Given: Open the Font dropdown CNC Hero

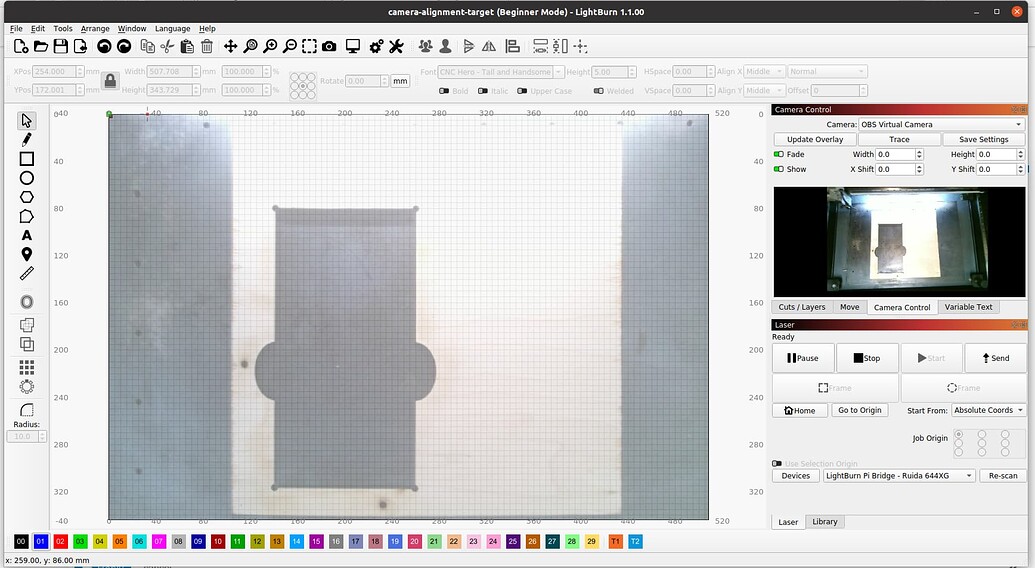Looking at the screenshot, I should coord(501,72).
